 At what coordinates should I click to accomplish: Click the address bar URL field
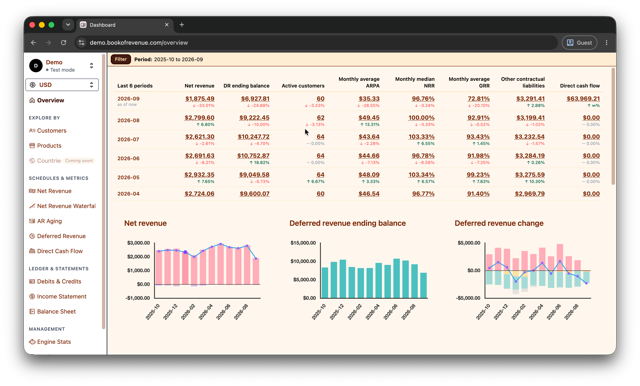tap(316, 42)
